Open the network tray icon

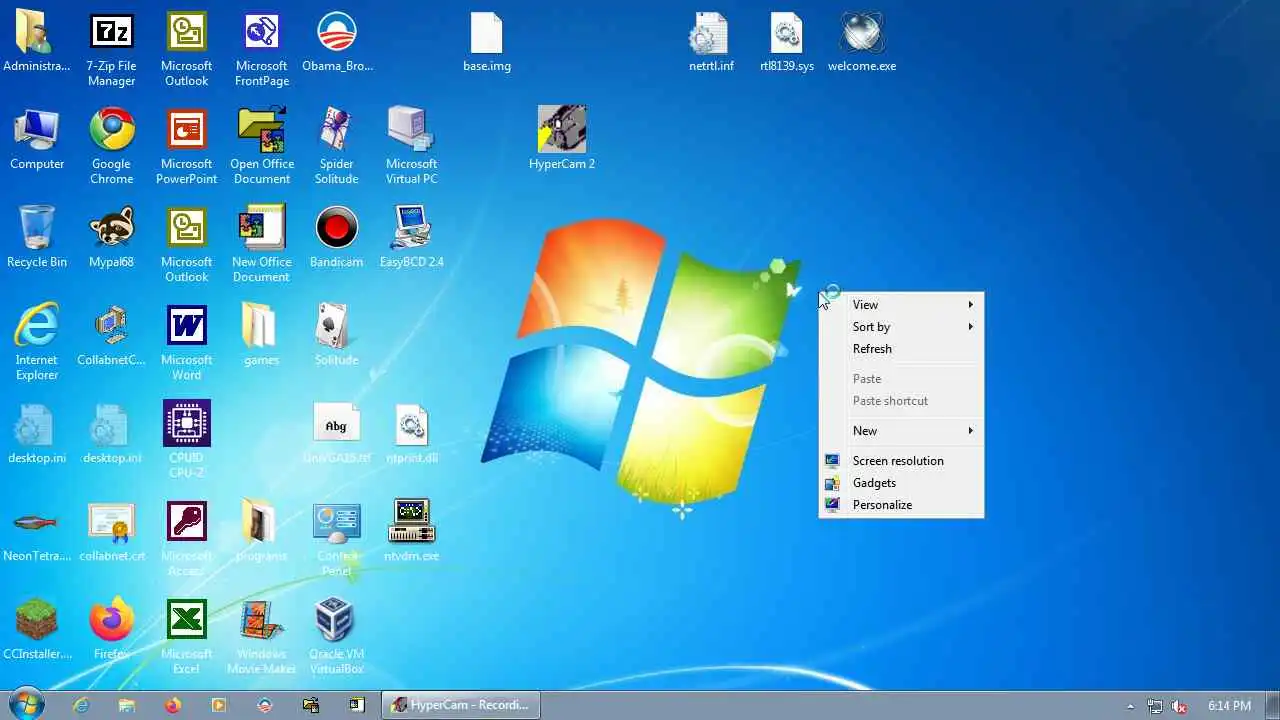tap(1155, 706)
